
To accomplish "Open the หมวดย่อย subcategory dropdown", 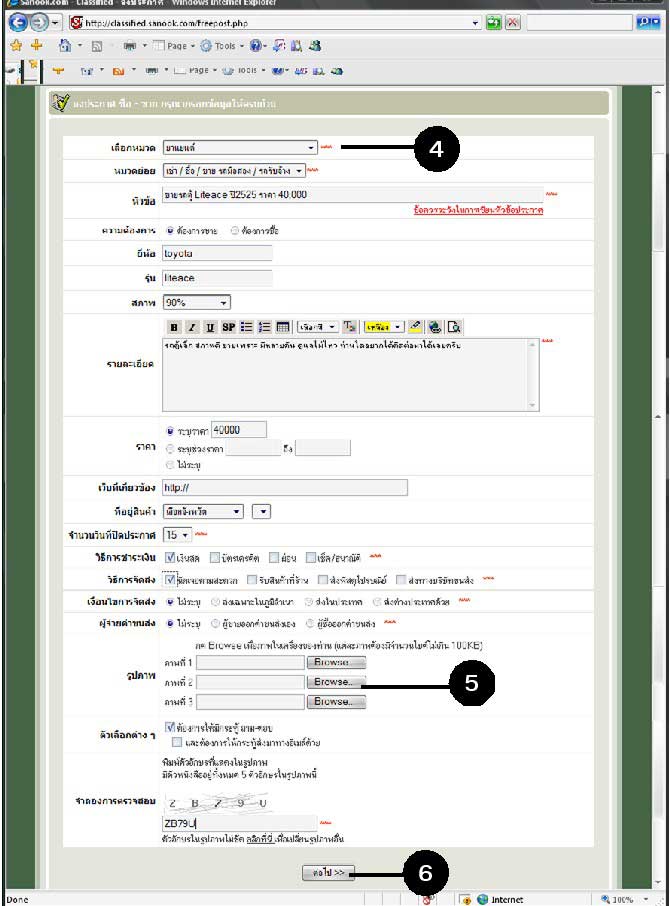I will click(x=234, y=171).
